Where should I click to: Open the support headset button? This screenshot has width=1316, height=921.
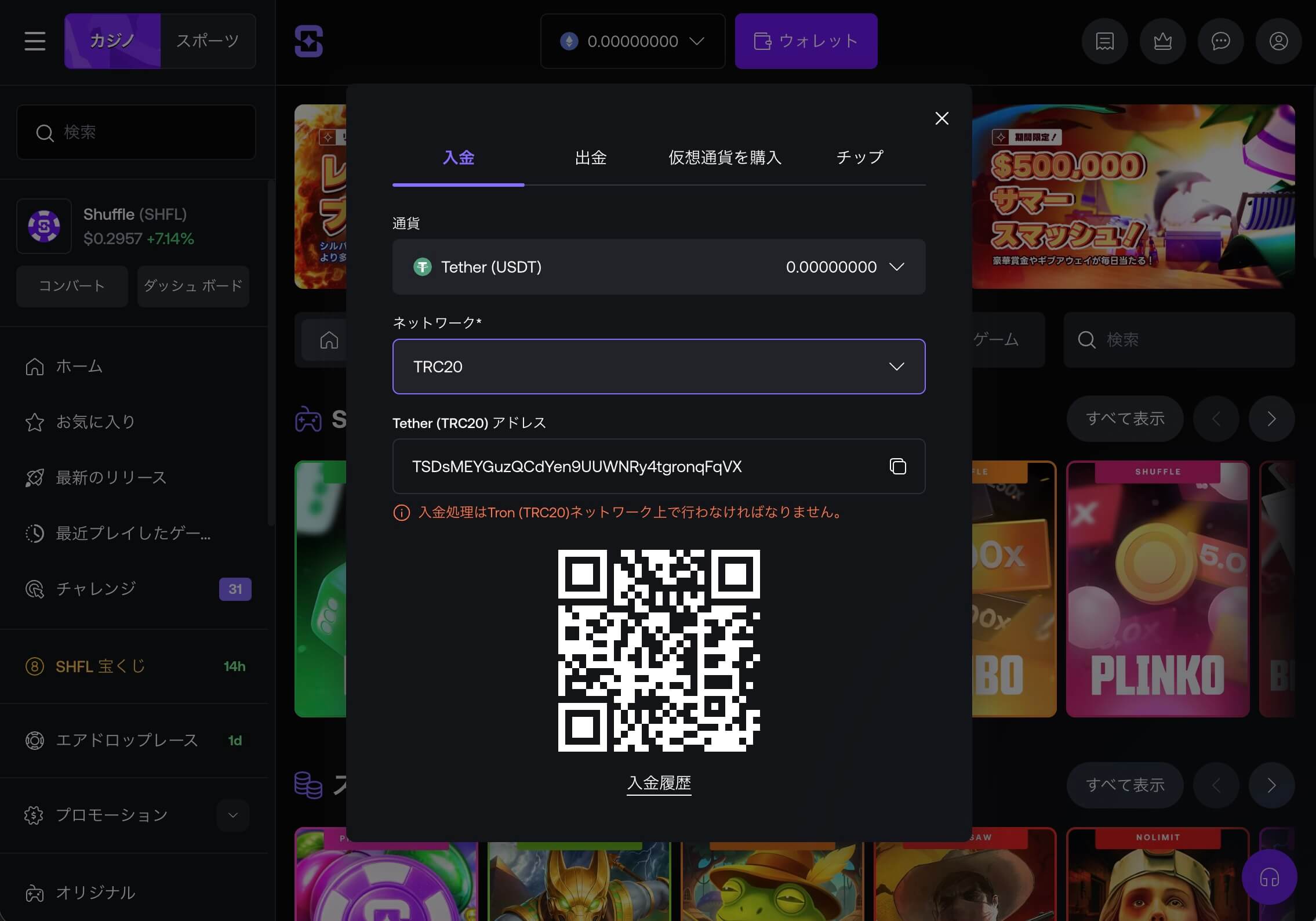tap(1269, 876)
